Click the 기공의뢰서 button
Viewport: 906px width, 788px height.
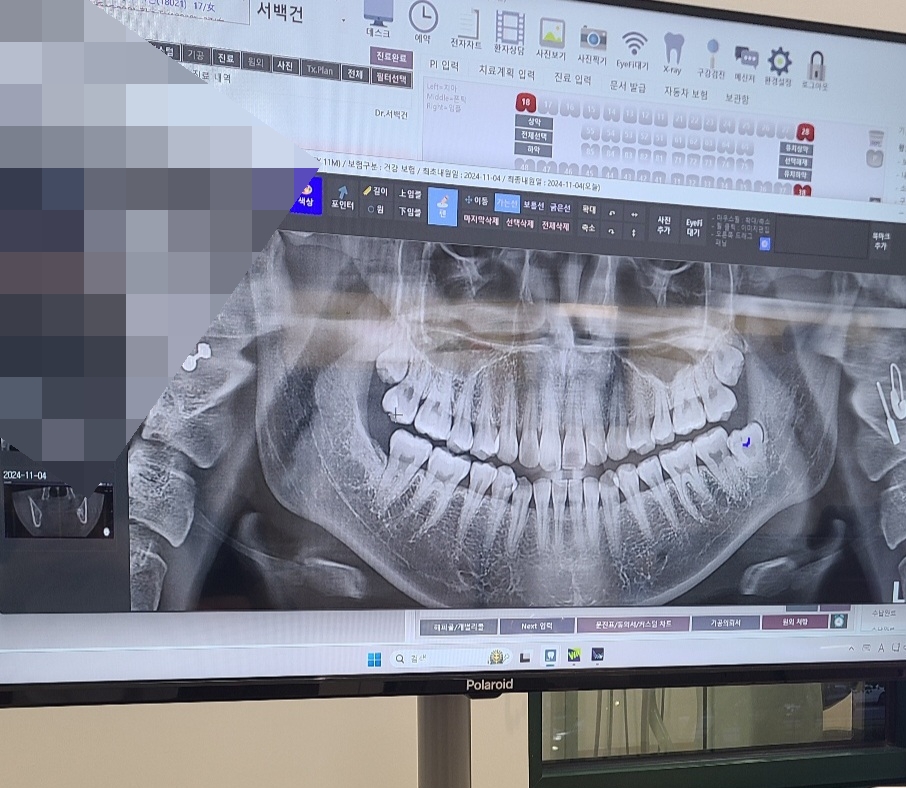(725, 623)
